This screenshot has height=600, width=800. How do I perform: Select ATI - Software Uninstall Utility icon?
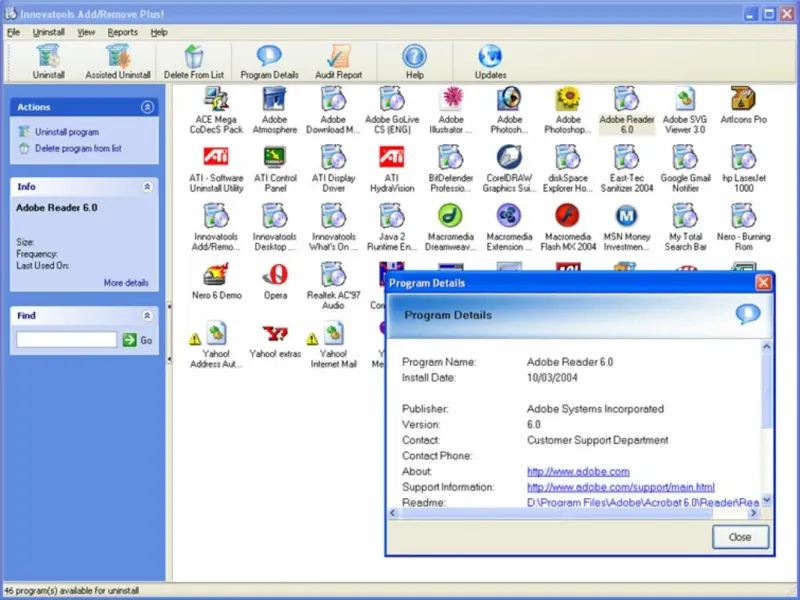pyautogui.click(x=216, y=169)
